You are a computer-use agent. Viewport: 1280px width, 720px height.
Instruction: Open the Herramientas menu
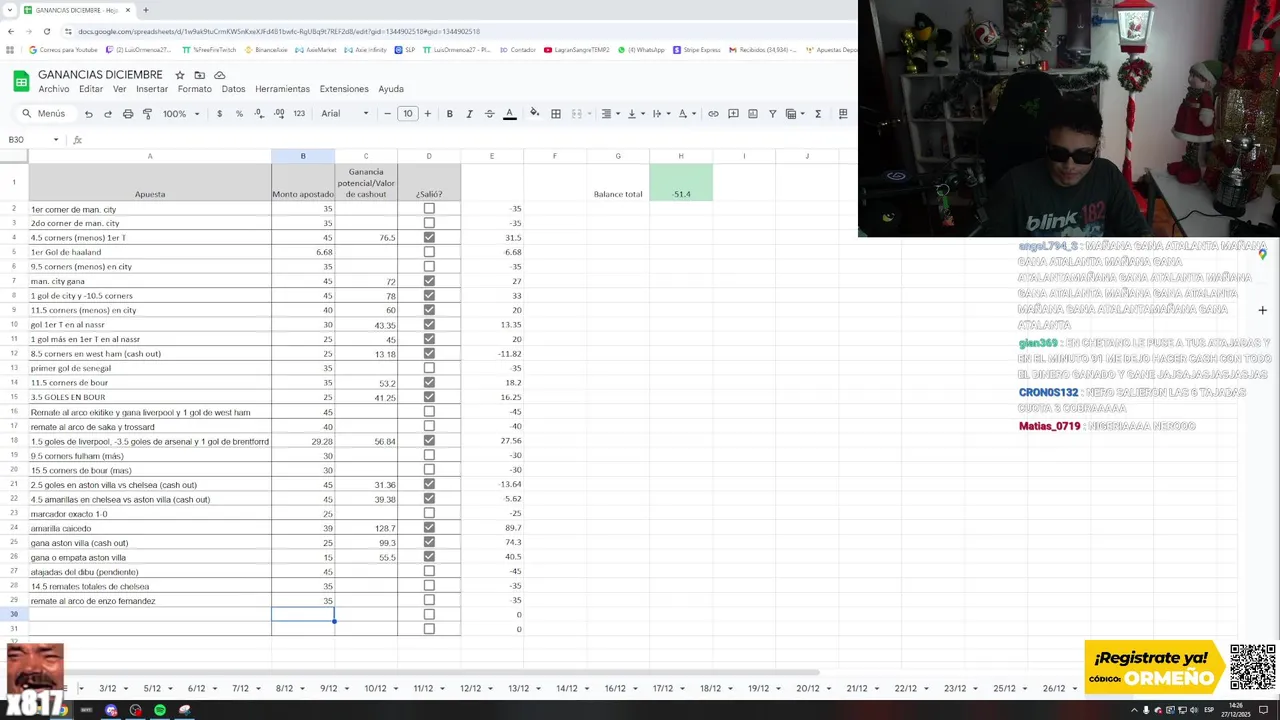(x=282, y=89)
